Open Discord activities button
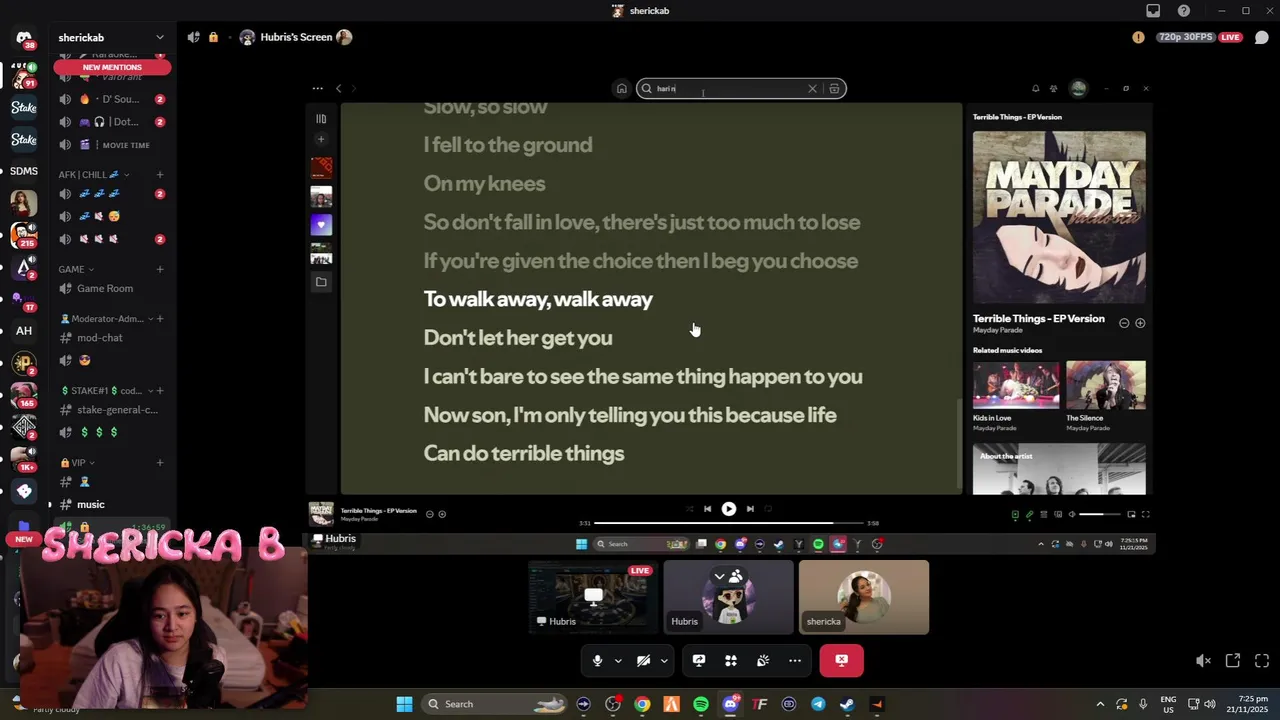This screenshot has width=1280, height=720. pos(731,660)
